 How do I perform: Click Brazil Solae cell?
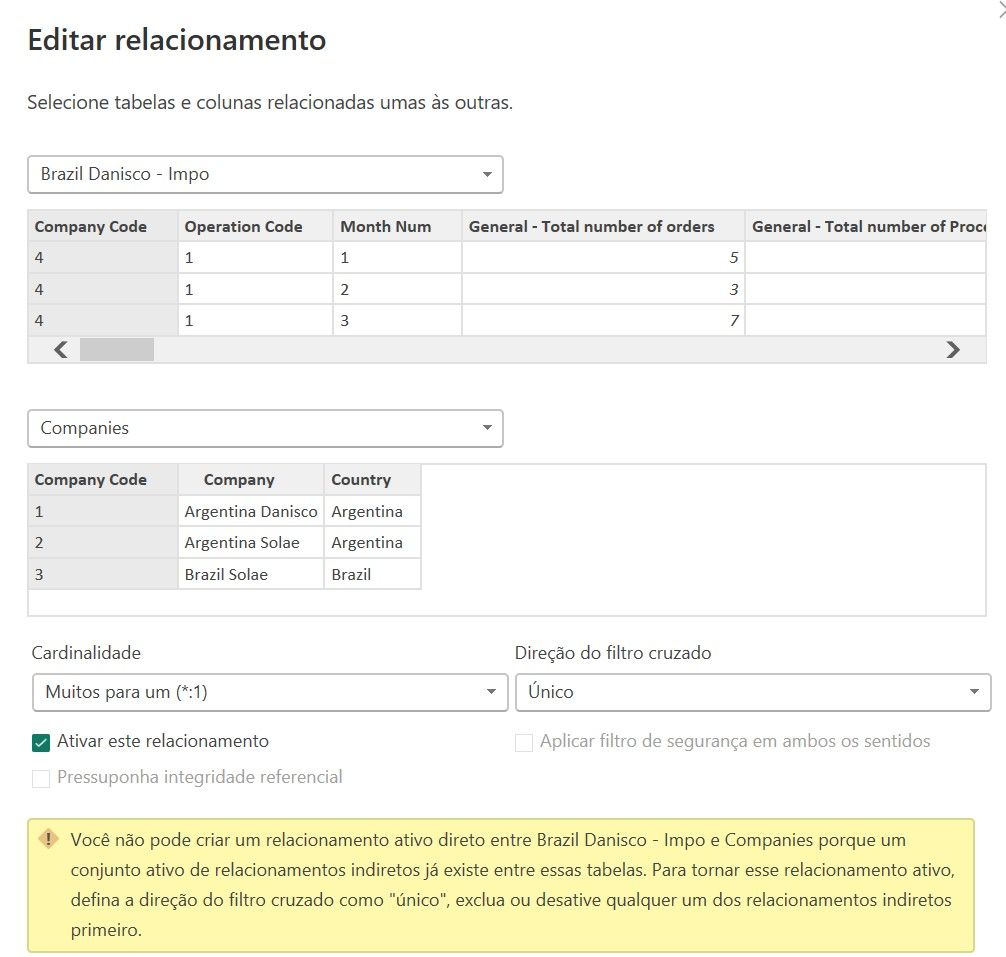point(251,574)
